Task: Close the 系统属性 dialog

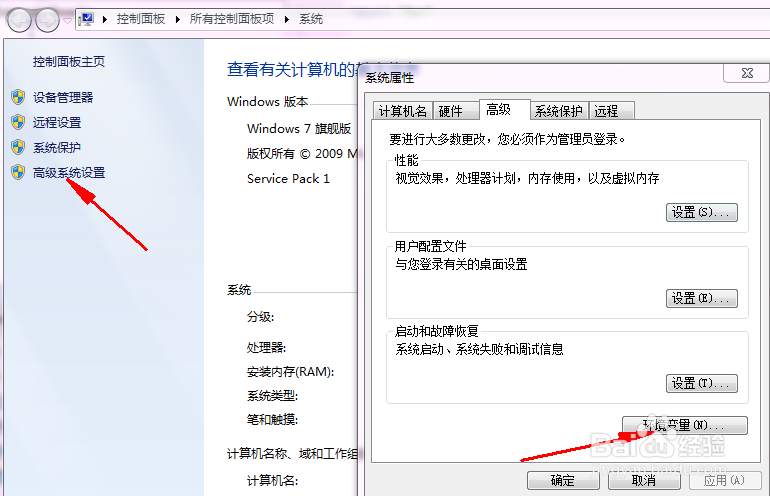Action: [746, 73]
